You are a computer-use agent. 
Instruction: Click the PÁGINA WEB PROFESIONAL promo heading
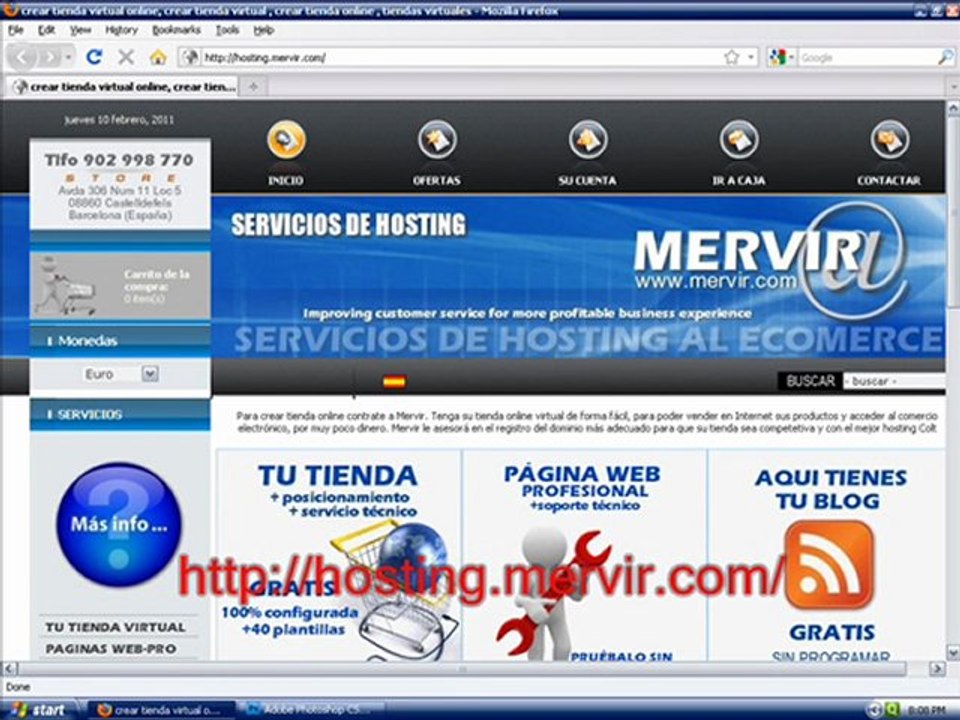pyautogui.click(x=582, y=482)
